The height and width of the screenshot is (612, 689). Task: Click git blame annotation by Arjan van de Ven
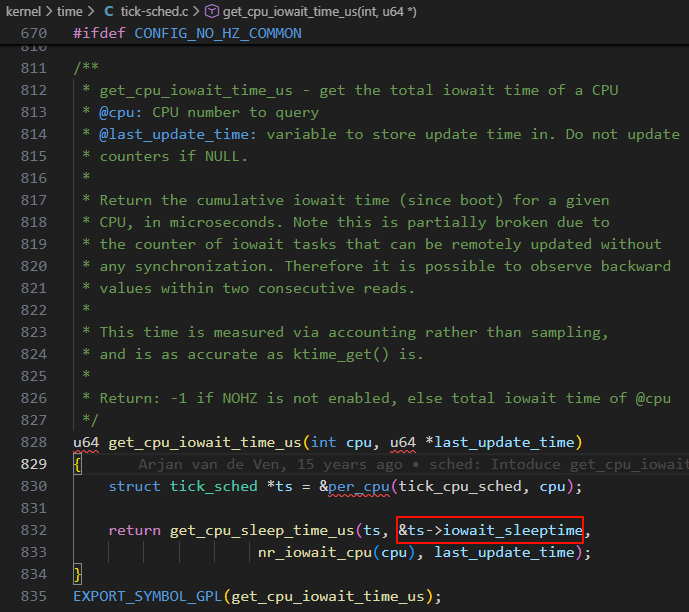click(x=413, y=464)
